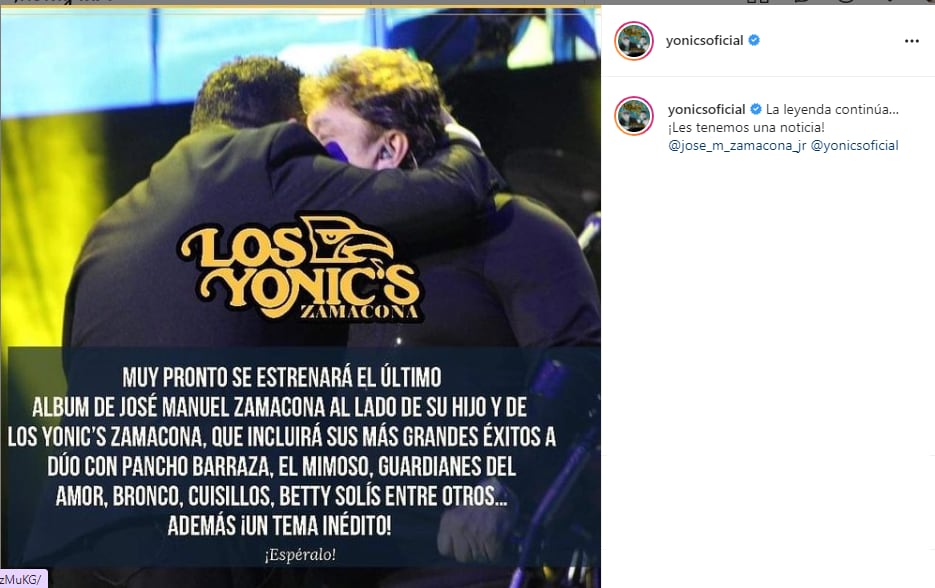935x588 pixels.
Task: Click the verified badge in the caption
Action: 756,109
